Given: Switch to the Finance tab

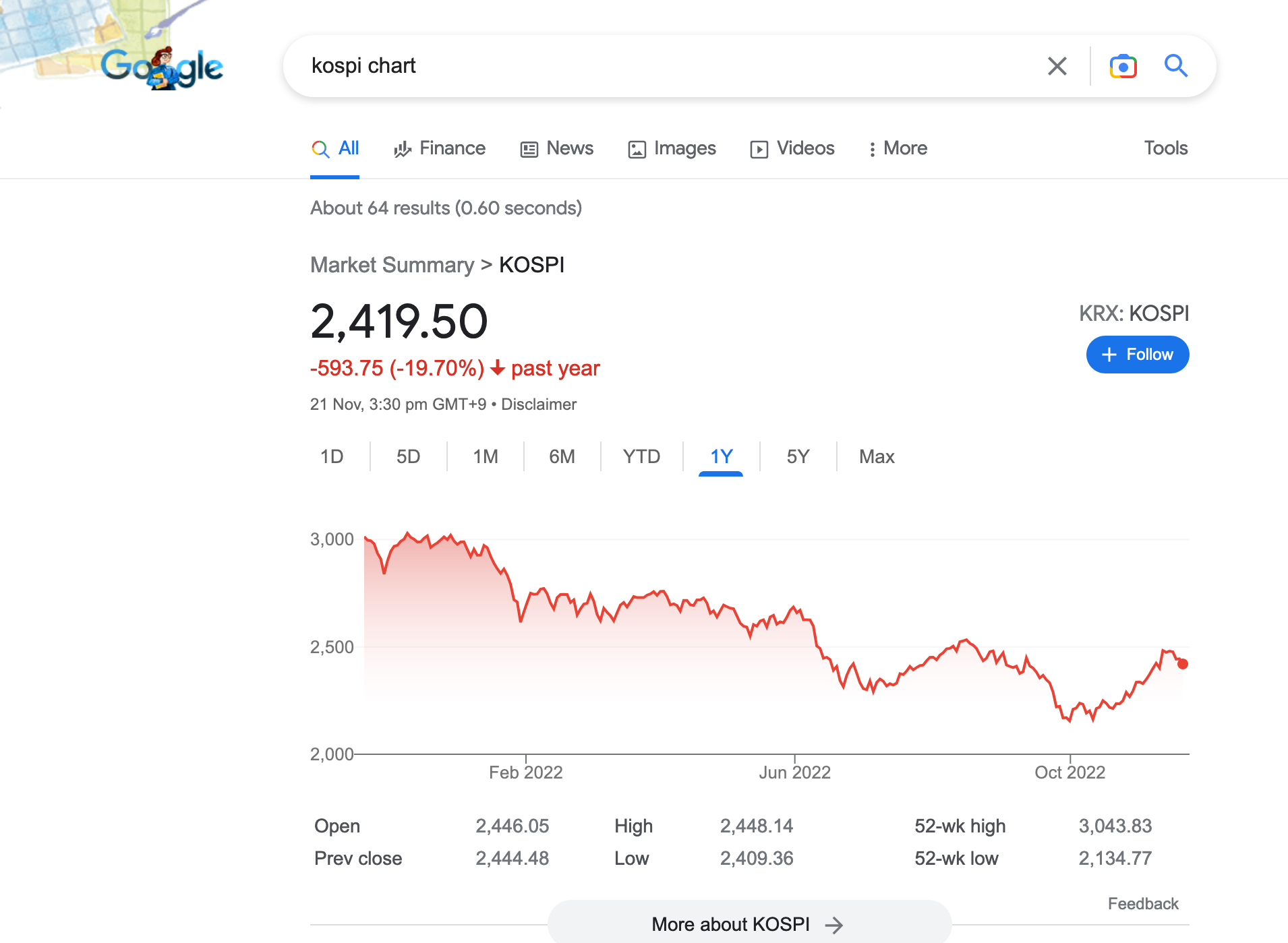Looking at the screenshot, I should pos(440,148).
